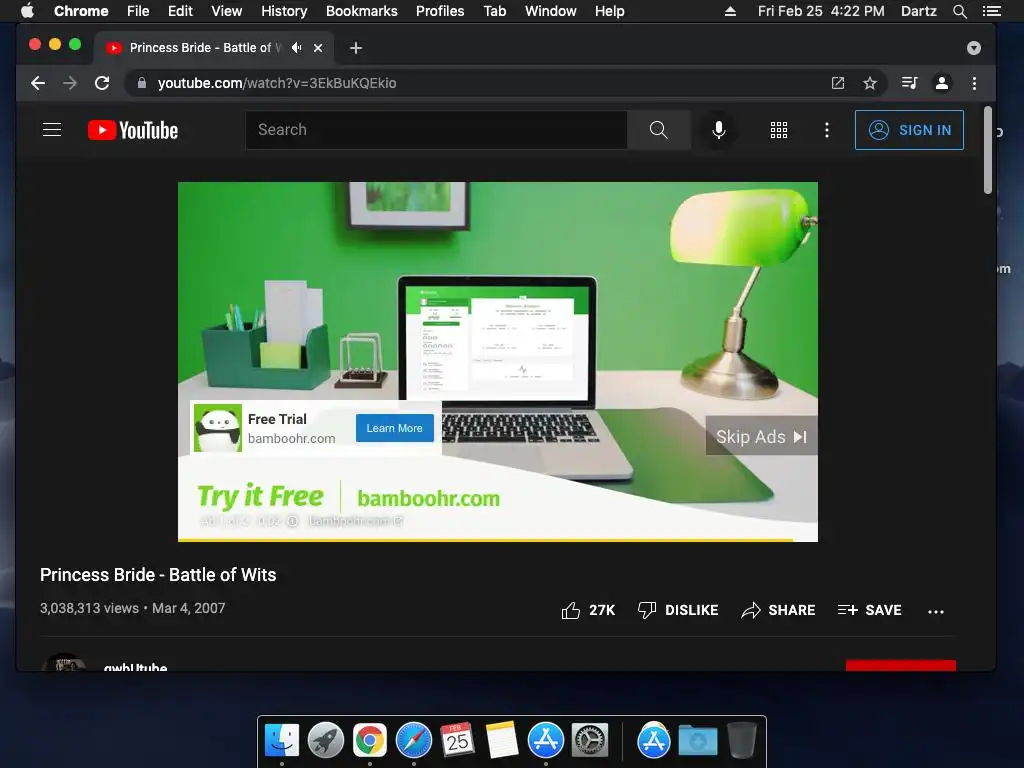Go forward in Chrome

pyautogui.click(x=70, y=83)
